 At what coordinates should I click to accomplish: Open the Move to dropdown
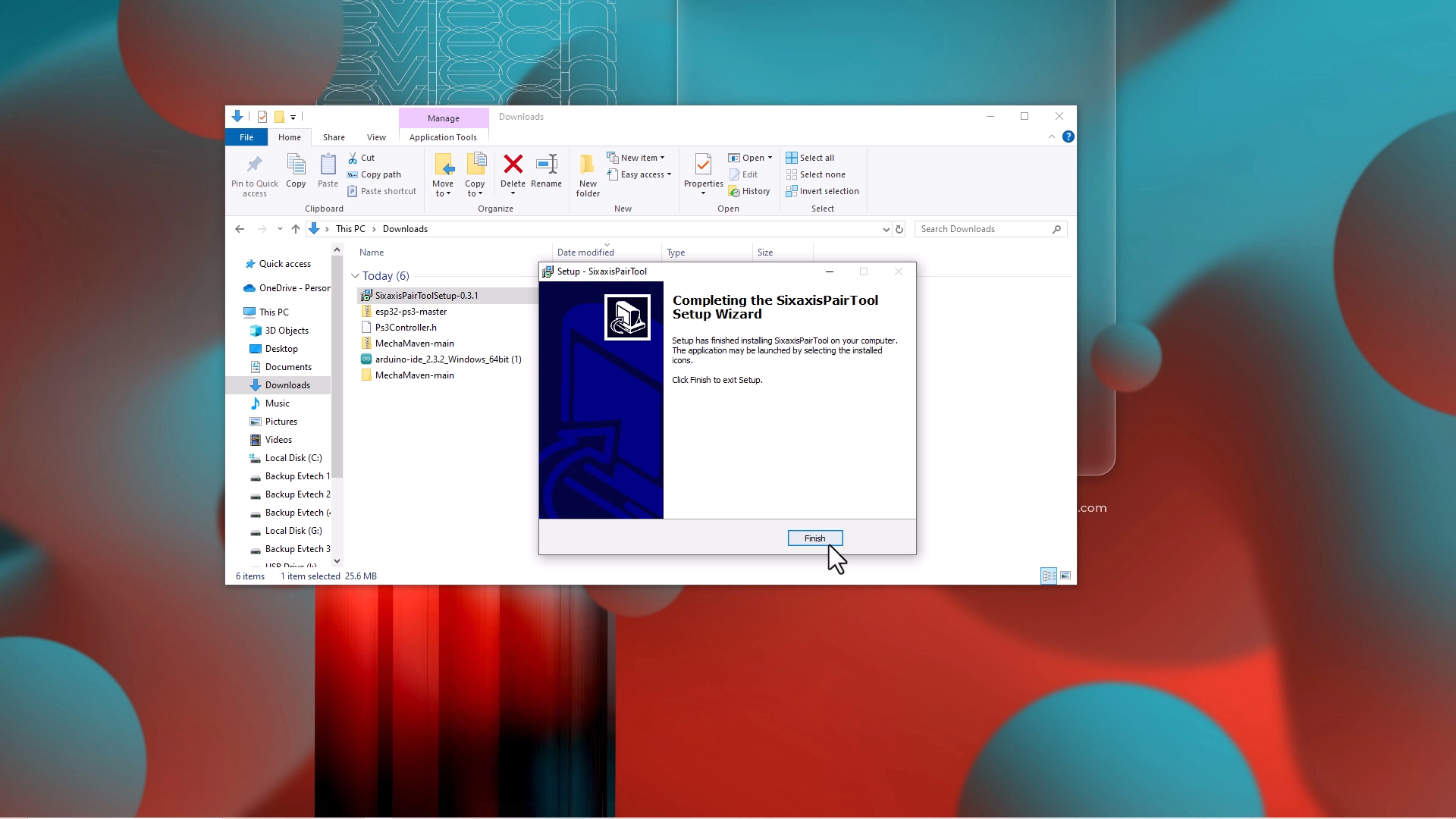443,175
